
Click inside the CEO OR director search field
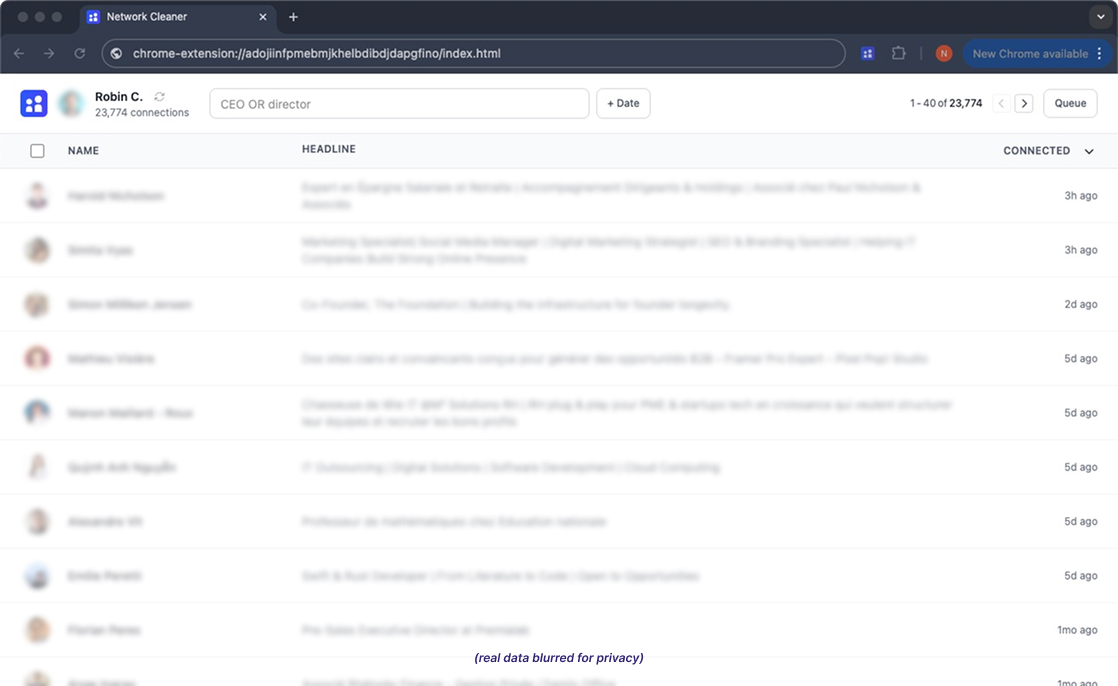tap(399, 103)
